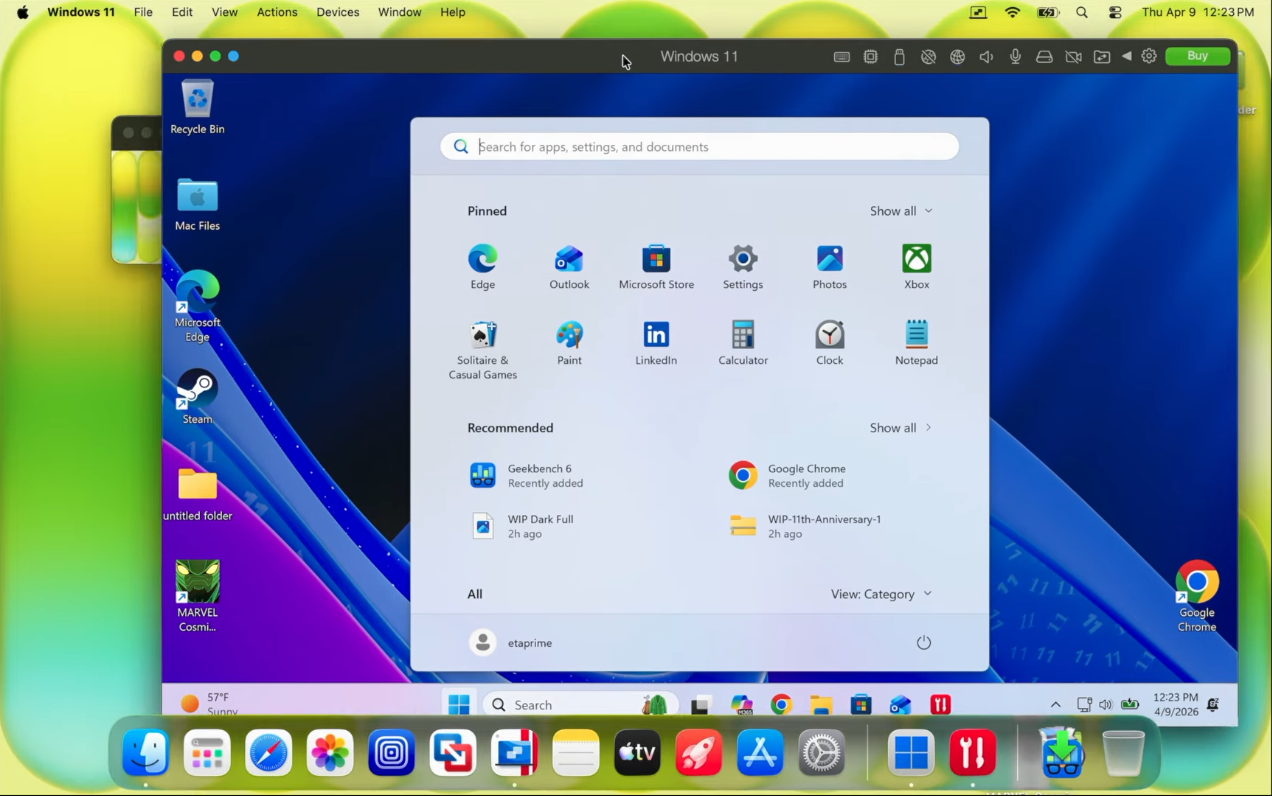Open the Edit menu
The image size is (1272, 796).
182,12
